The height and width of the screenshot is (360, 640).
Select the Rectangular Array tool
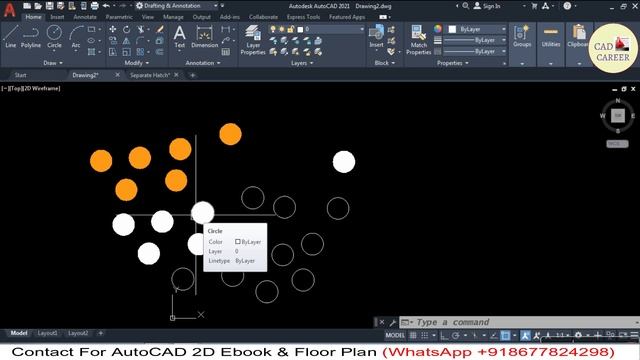140,52
